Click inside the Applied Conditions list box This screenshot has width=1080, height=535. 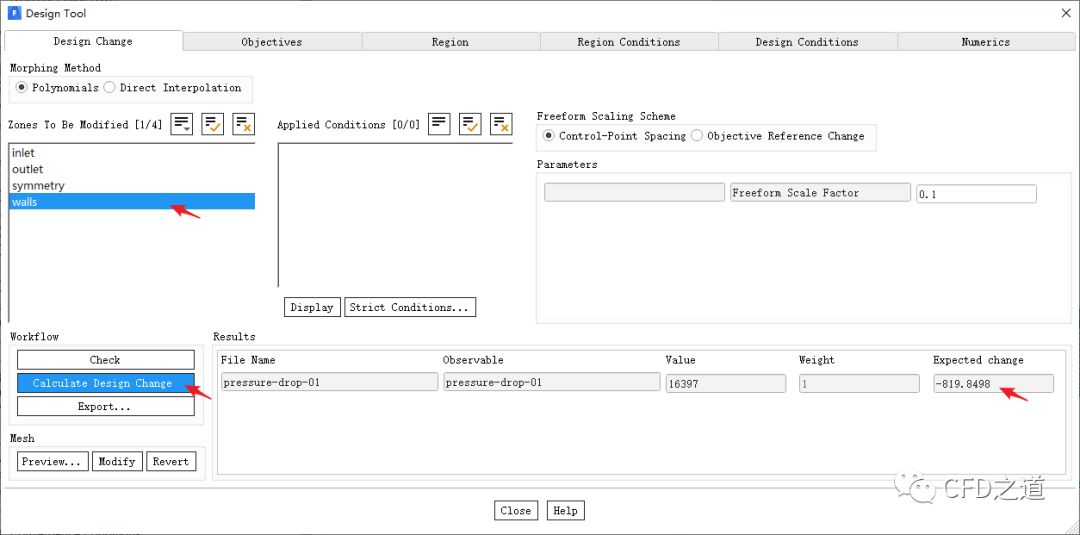pyautogui.click(x=395, y=215)
